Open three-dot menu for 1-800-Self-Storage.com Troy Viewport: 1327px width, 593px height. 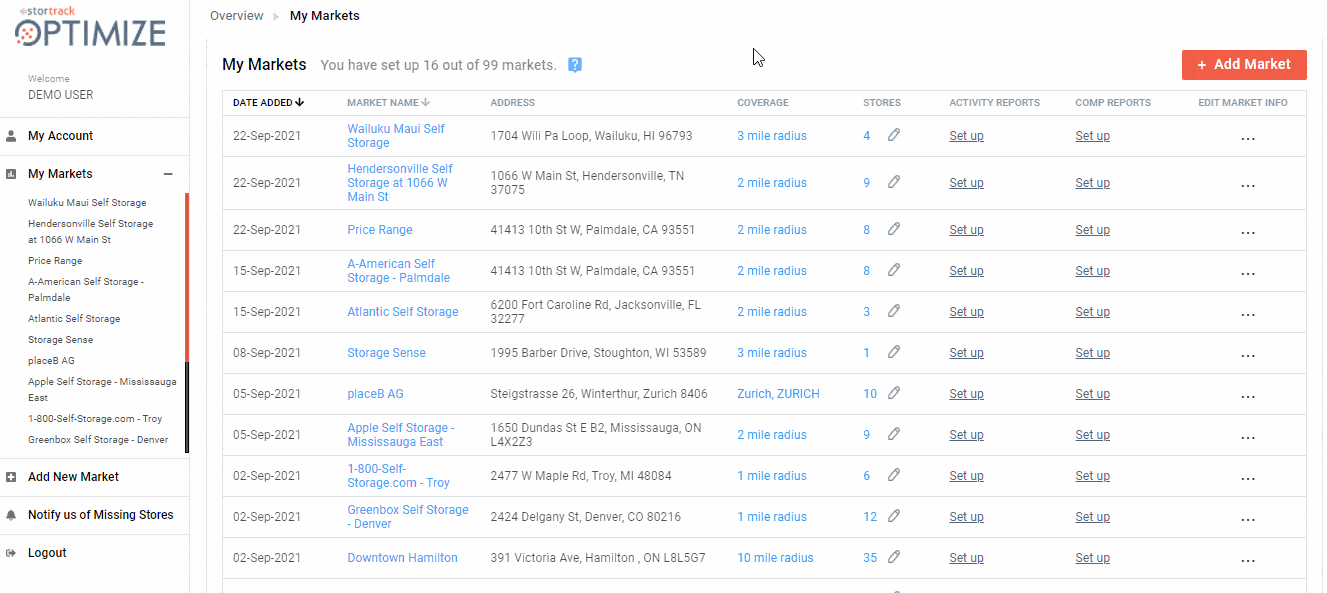click(x=1247, y=479)
